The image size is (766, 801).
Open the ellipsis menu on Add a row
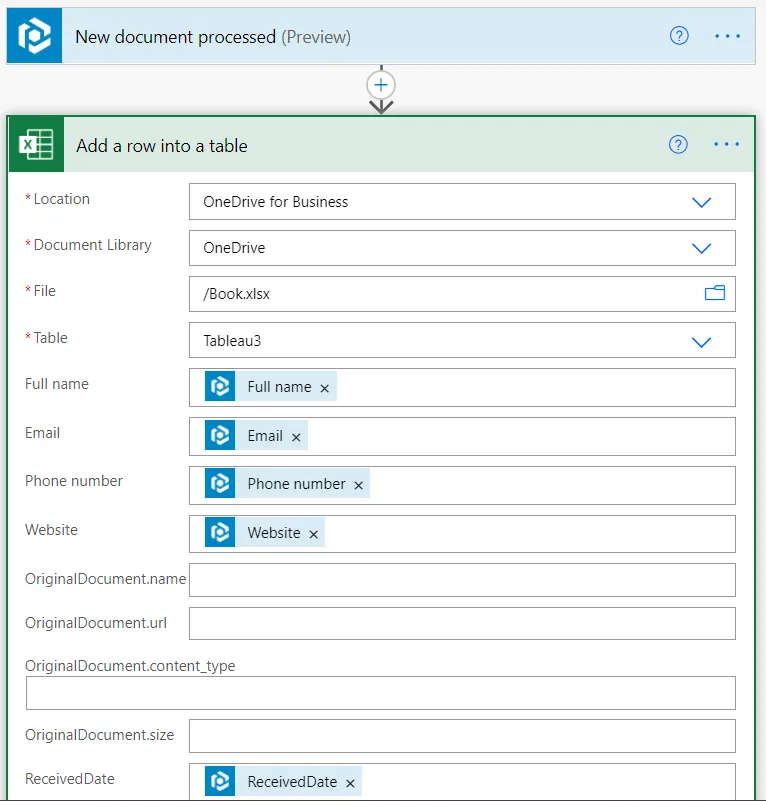(727, 144)
